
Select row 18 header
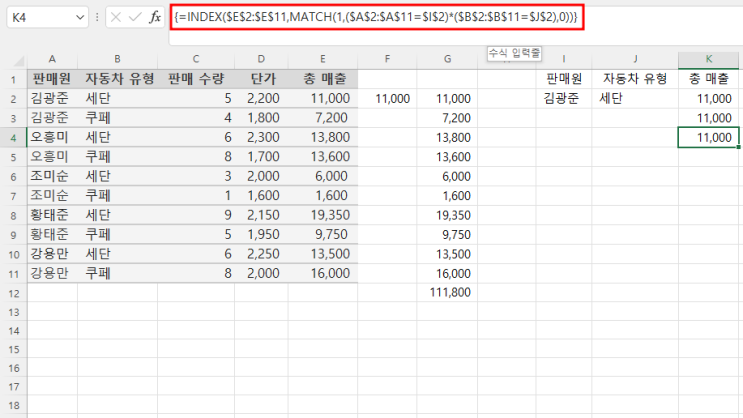pos(14,405)
